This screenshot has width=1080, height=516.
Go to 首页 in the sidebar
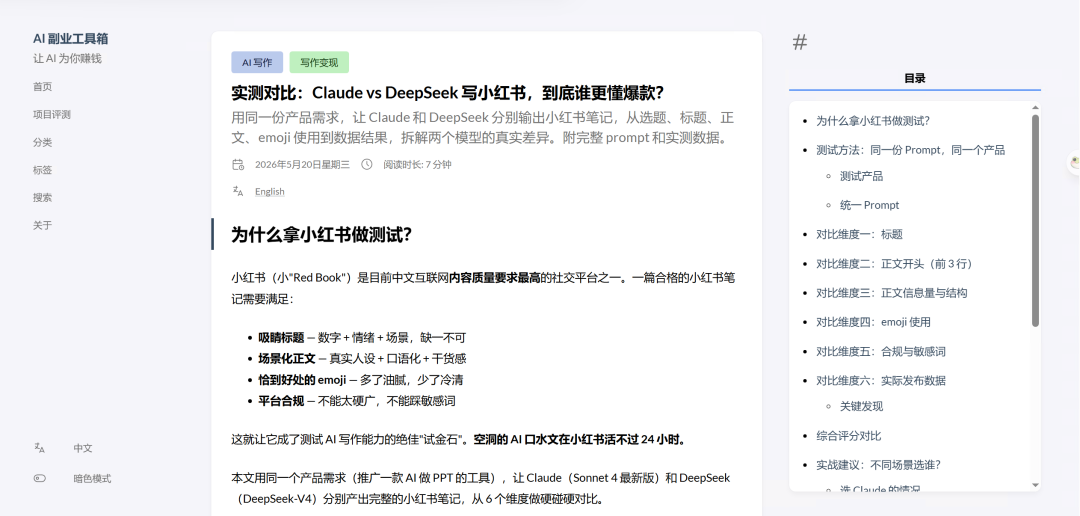[42, 87]
